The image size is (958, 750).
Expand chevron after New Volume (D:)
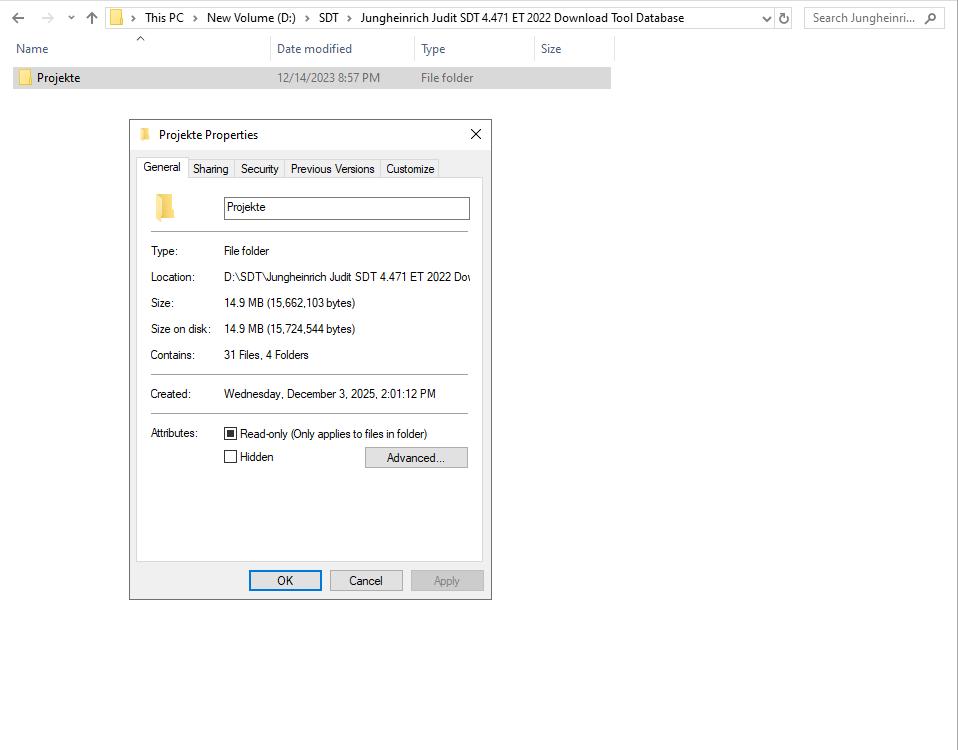tap(307, 18)
